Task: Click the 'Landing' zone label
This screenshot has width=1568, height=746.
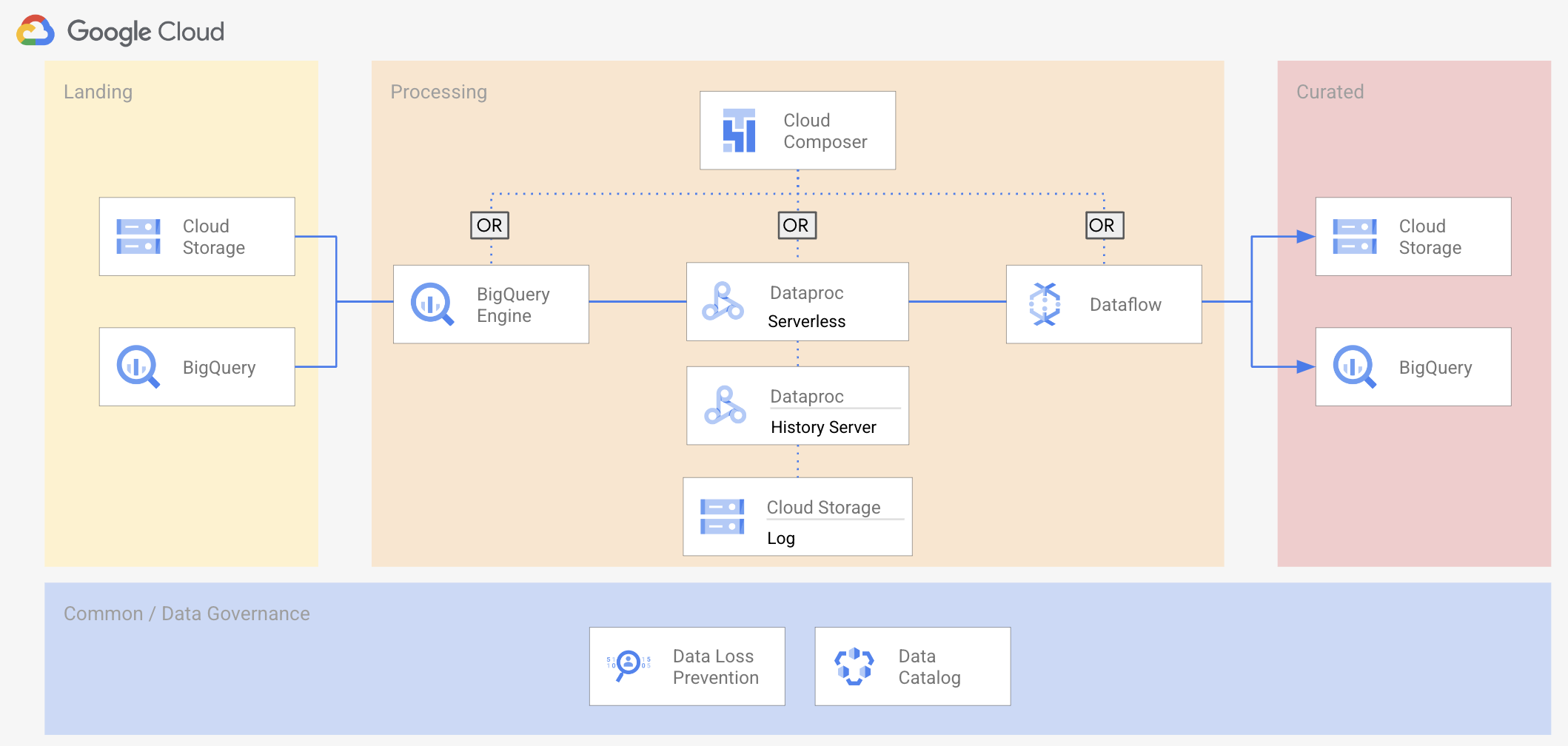Action: click(98, 92)
